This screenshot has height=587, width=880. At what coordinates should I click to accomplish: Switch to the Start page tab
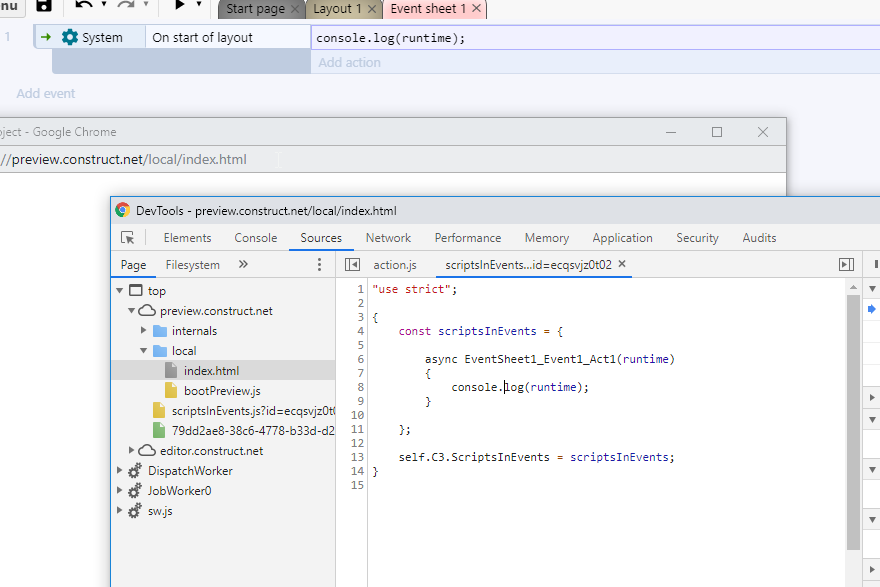click(x=255, y=9)
